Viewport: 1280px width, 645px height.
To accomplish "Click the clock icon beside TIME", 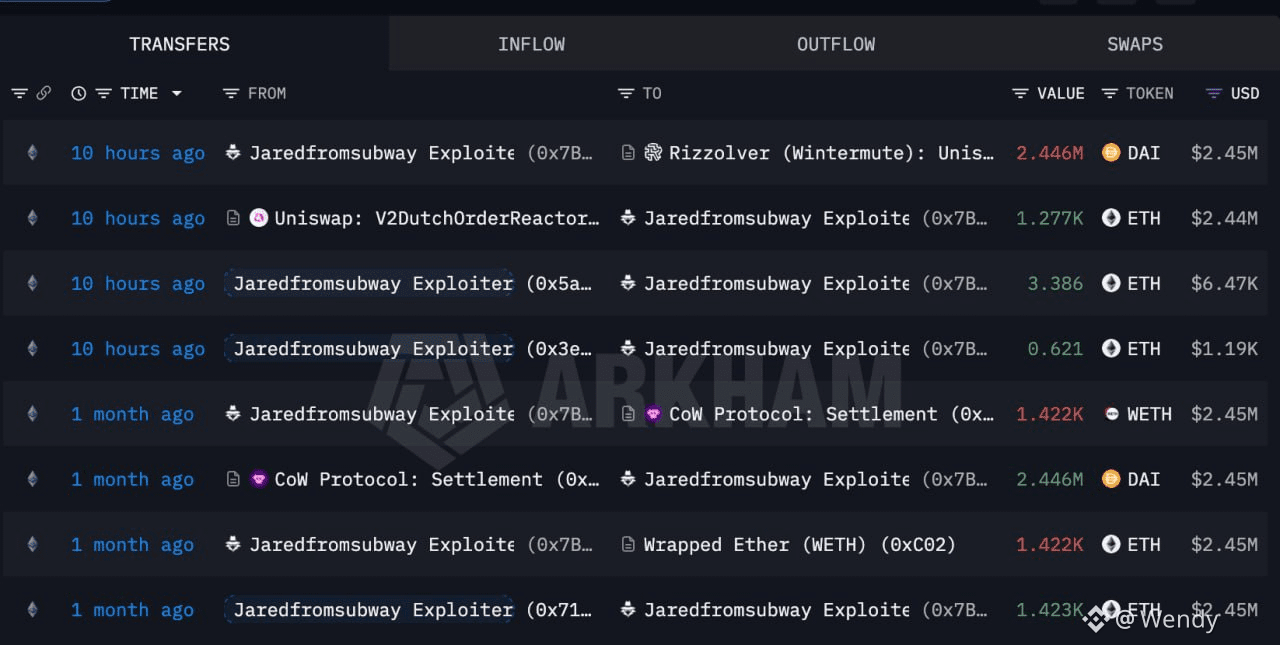I will 79,93.
